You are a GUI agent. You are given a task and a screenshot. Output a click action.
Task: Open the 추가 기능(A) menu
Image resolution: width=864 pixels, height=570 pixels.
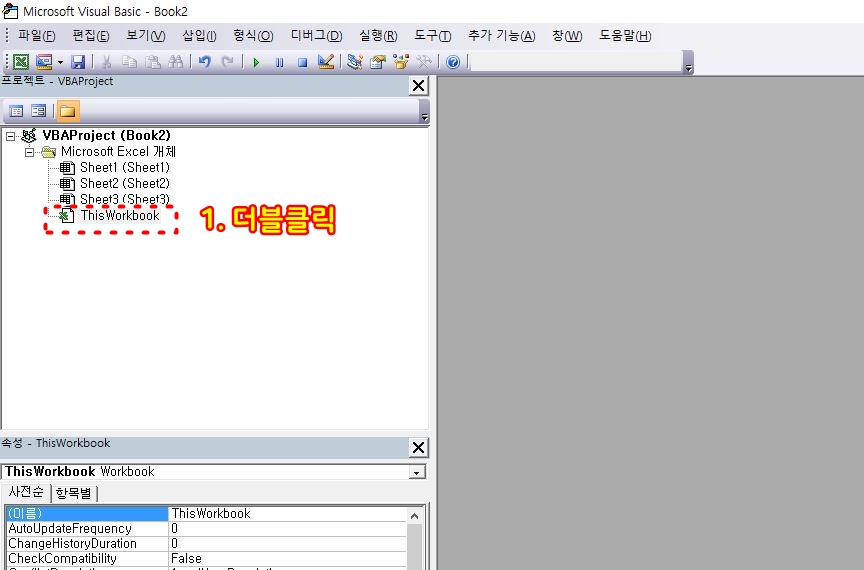(x=501, y=36)
